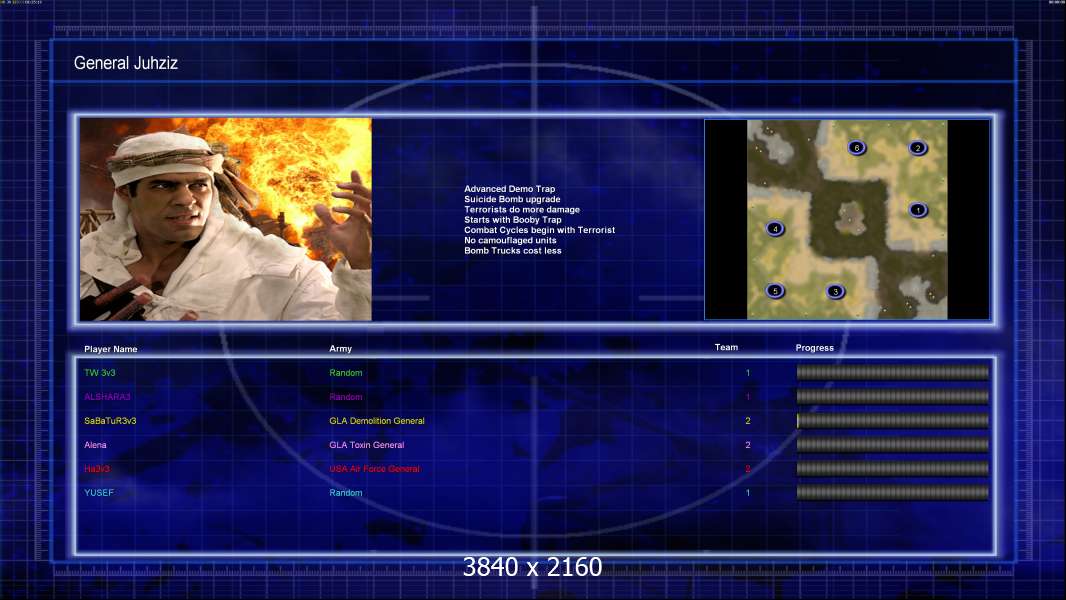Click team number for YUSEF
This screenshot has height=600, width=1066.
(x=748, y=493)
